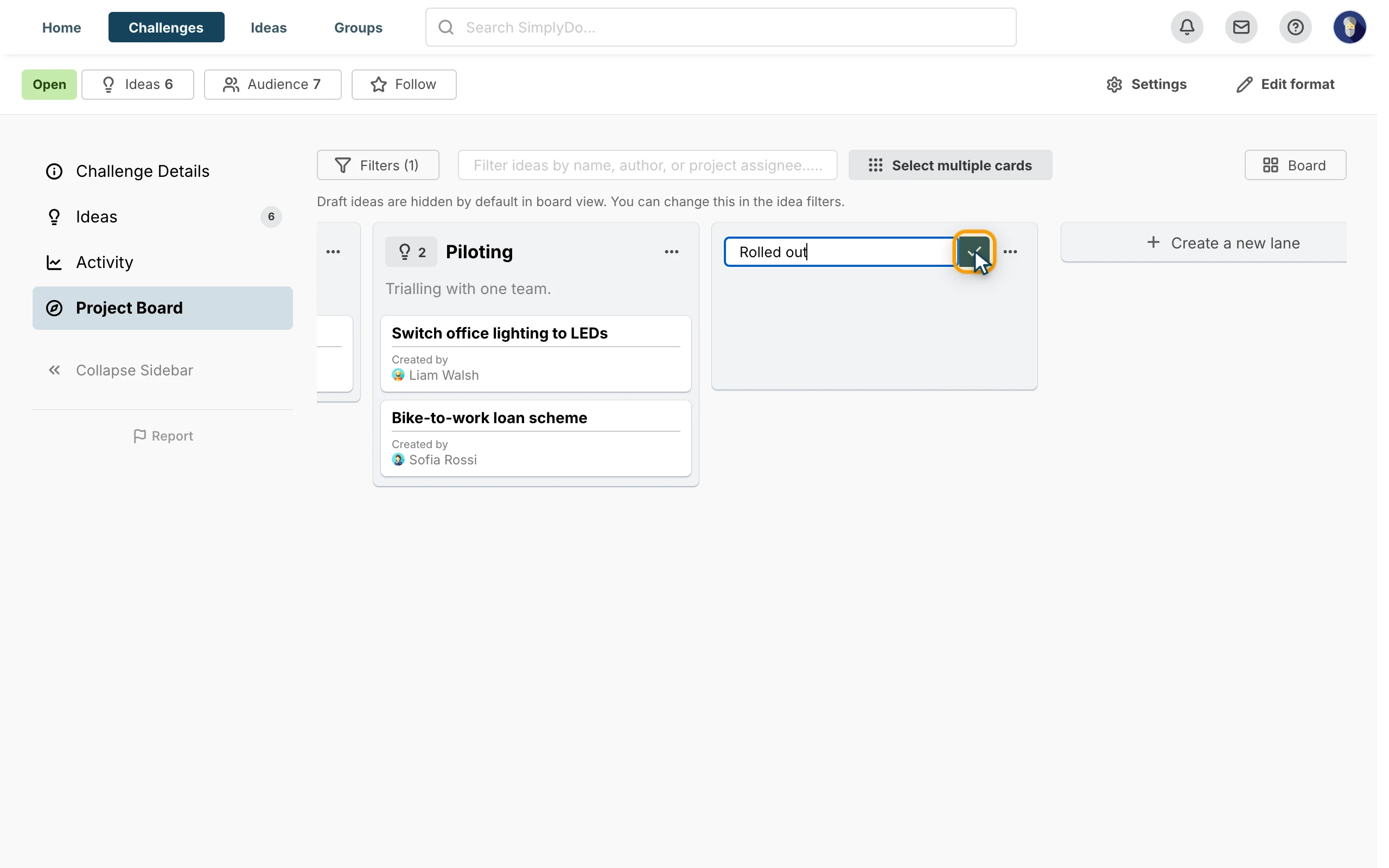Click the Report flag link

pos(163,436)
